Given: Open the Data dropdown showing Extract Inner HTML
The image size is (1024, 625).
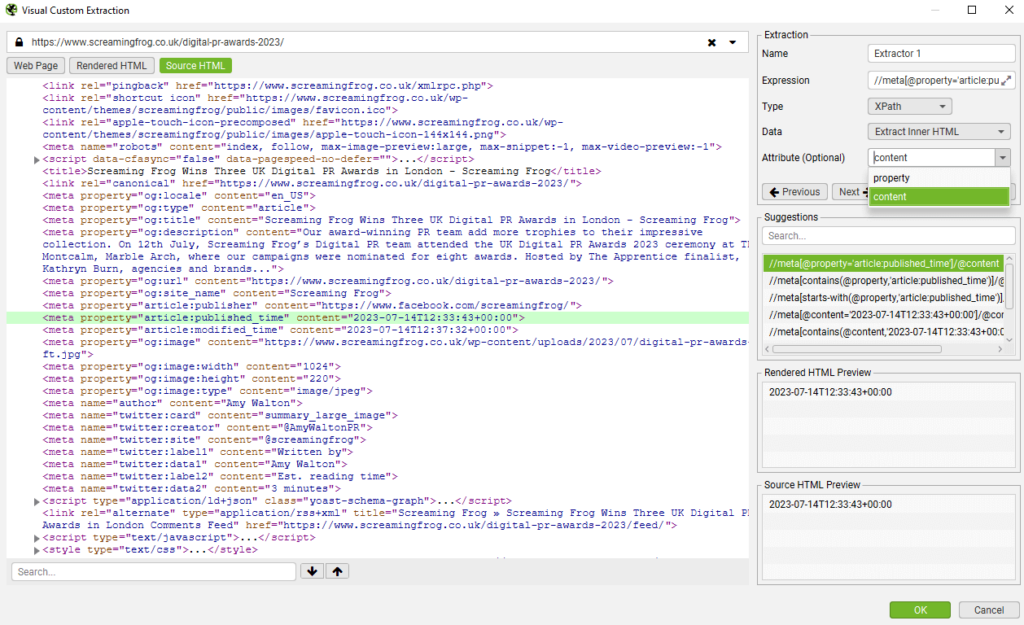Looking at the screenshot, I should tap(938, 131).
